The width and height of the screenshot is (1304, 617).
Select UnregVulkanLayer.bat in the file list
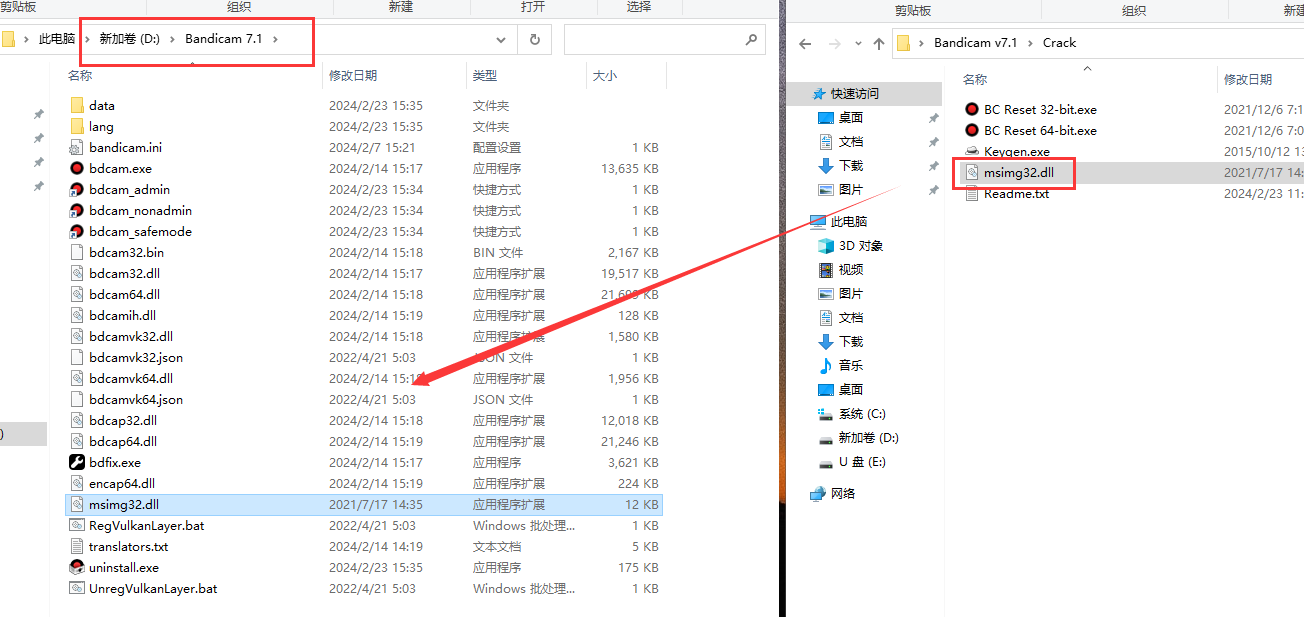[364, 588]
